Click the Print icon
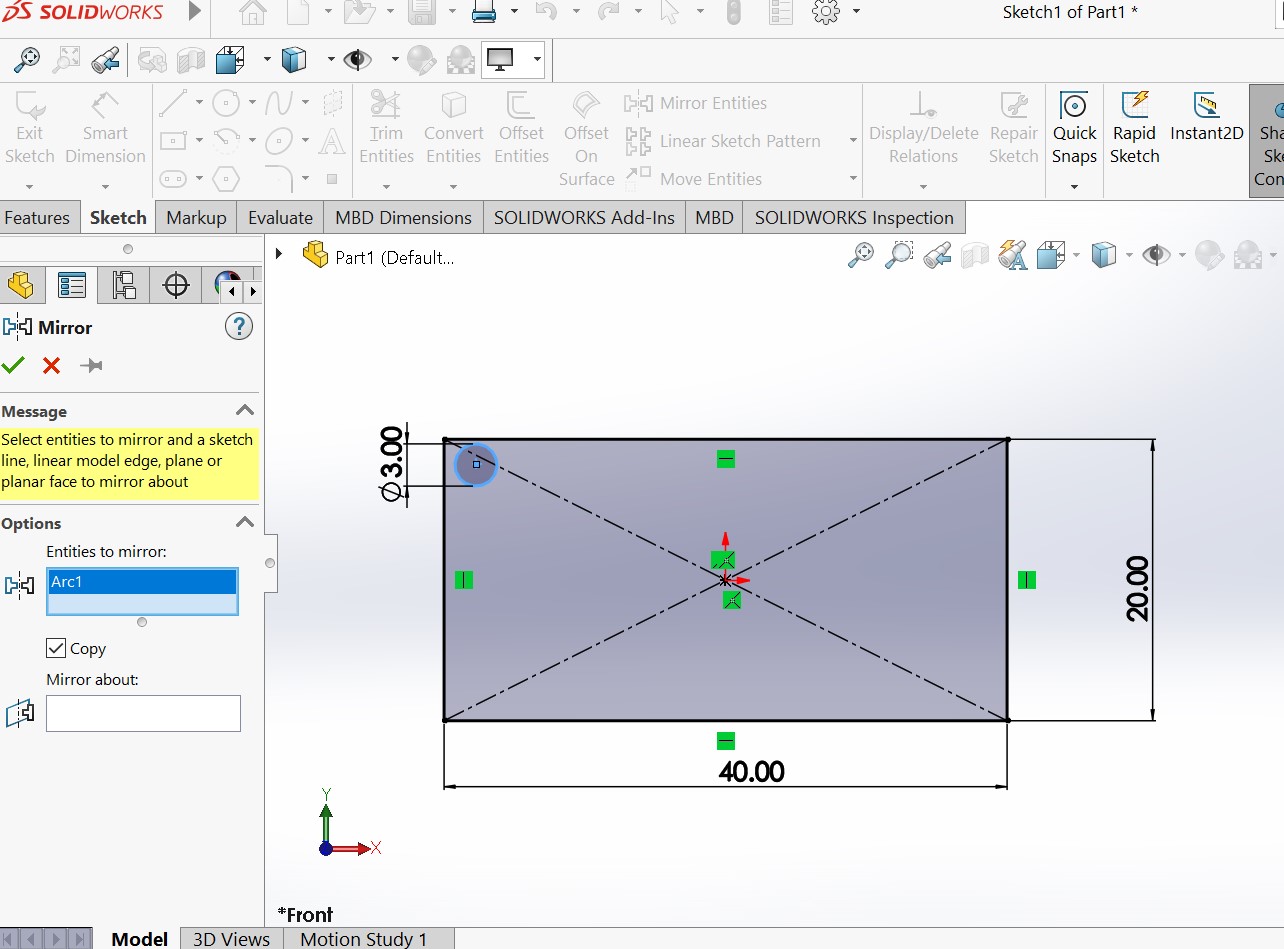 point(483,13)
